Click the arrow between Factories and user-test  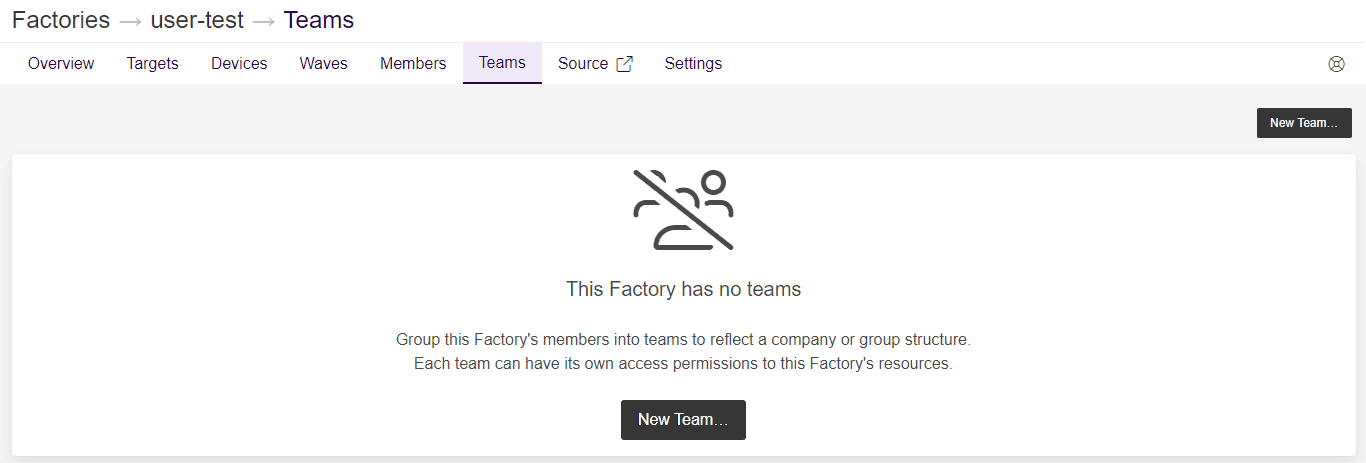(130, 21)
